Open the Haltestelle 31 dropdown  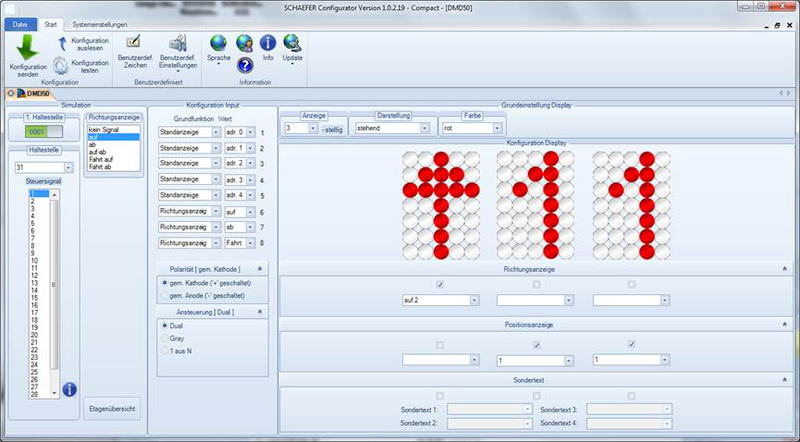(x=68, y=167)
